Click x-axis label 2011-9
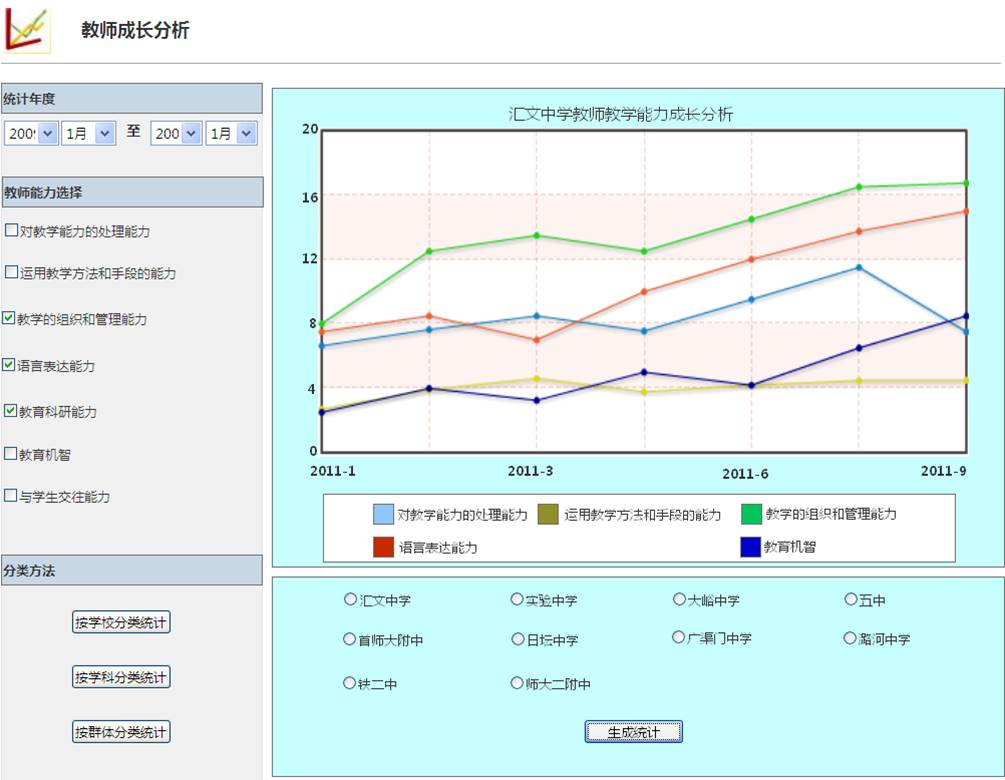The image size is (1005, 780). [943, 471]
